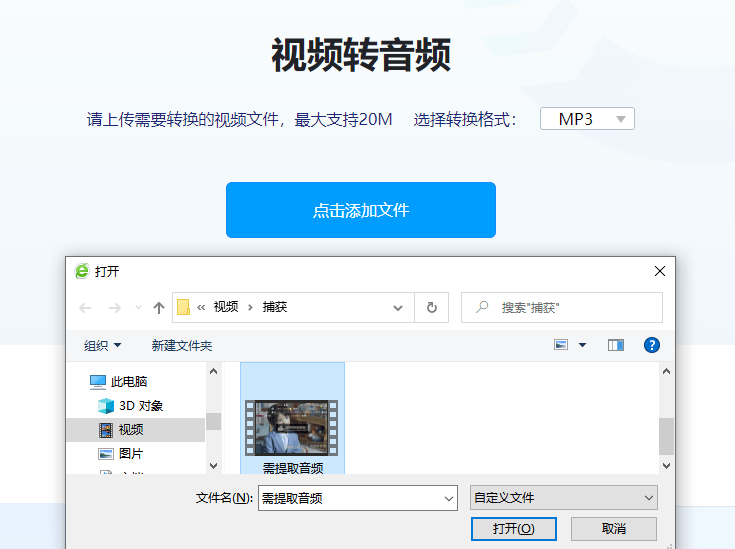The image size is (735, 549).
Task: Click the back navigation arrow
Action: pyautogui.click(x=85, y=308)
